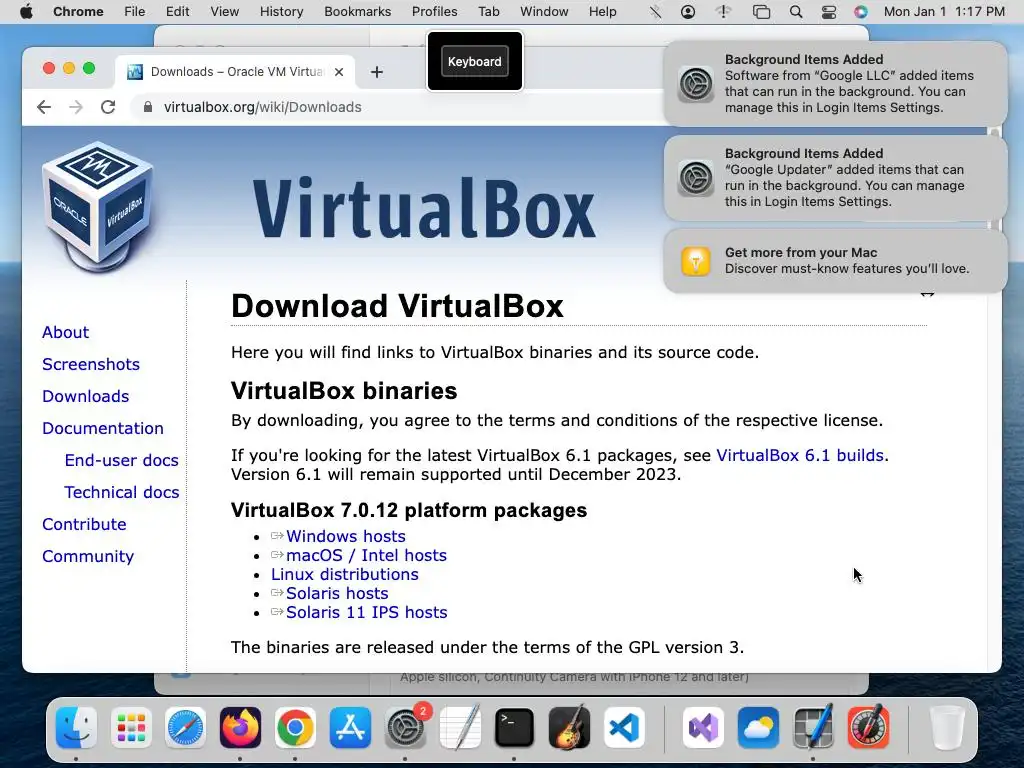
Task: Open the grid-and-pencil app in dock
Action: click(813, 728)
